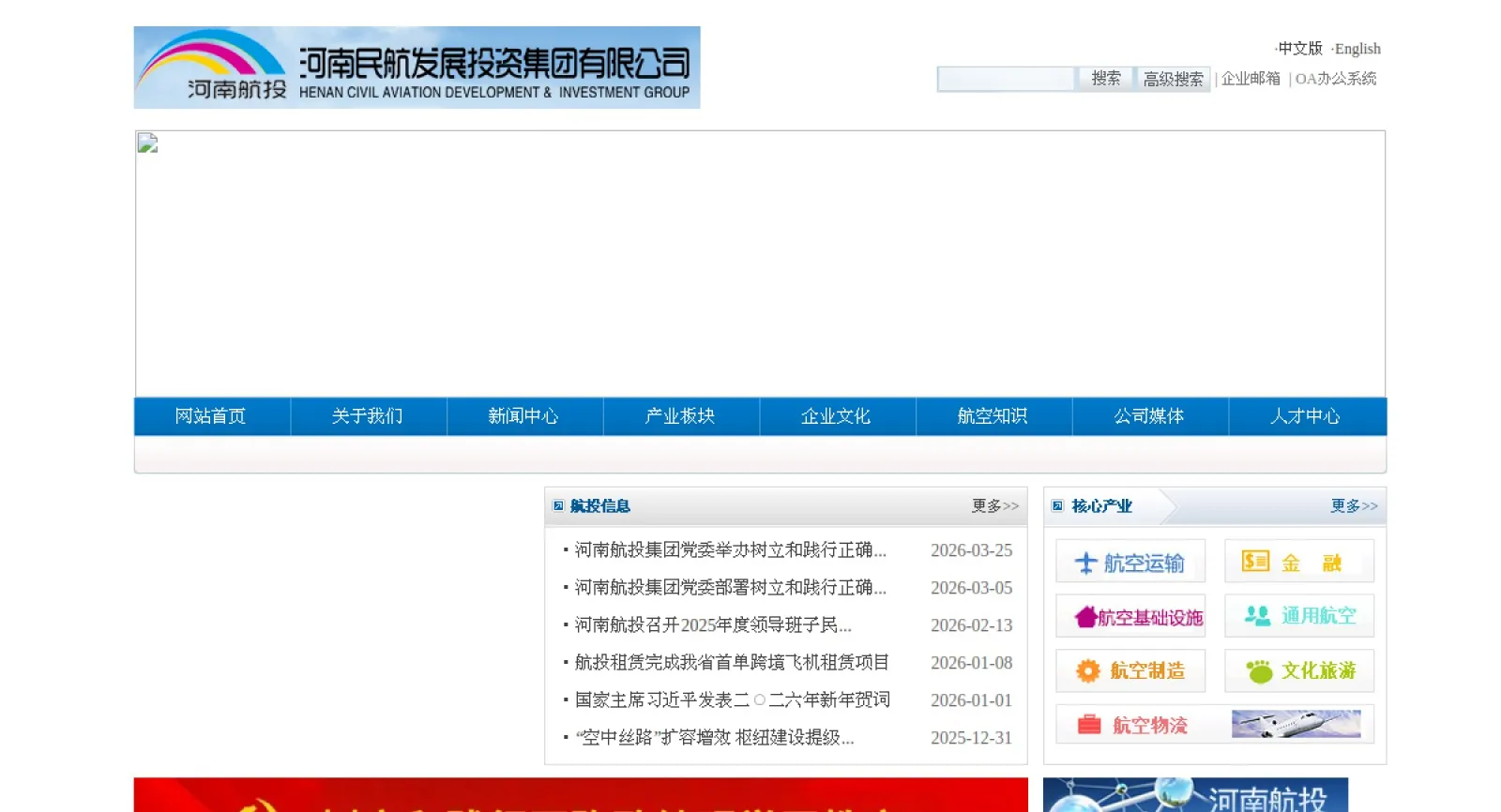Open the 新闻中心 navigation menu item
1501x812 pixels.
(523, 416)
